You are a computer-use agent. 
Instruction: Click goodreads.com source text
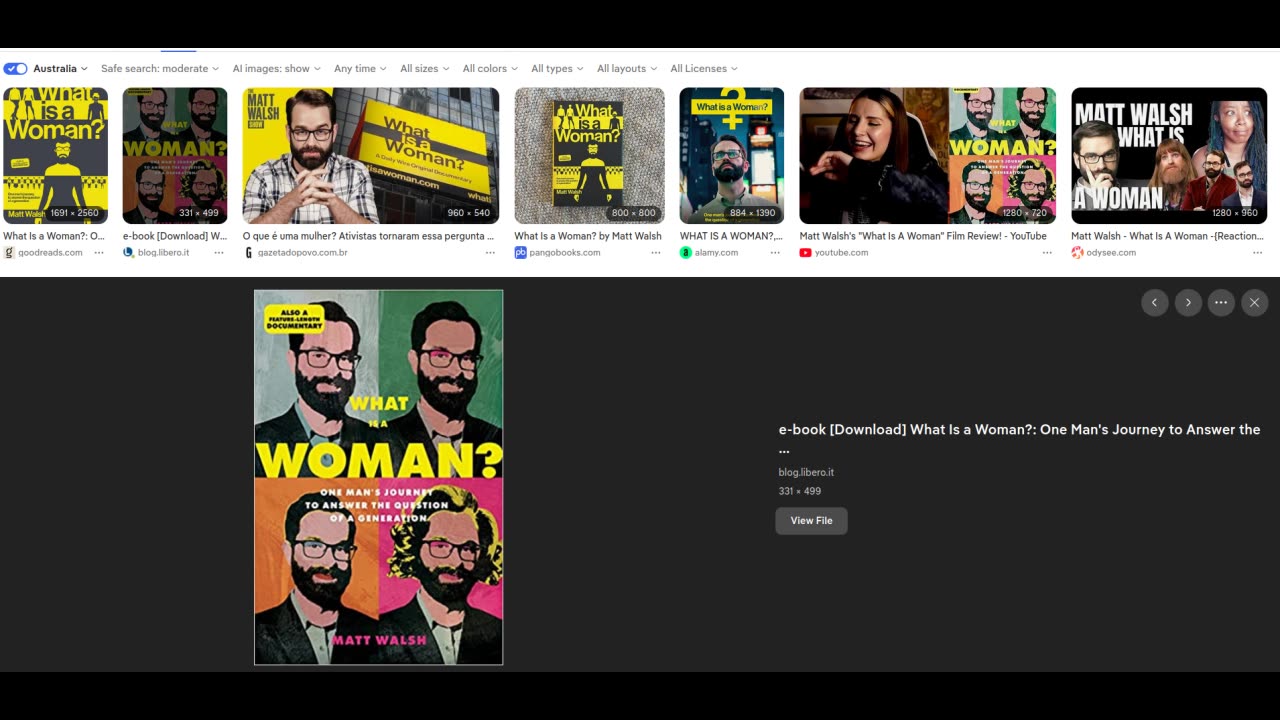coord(50,253)
